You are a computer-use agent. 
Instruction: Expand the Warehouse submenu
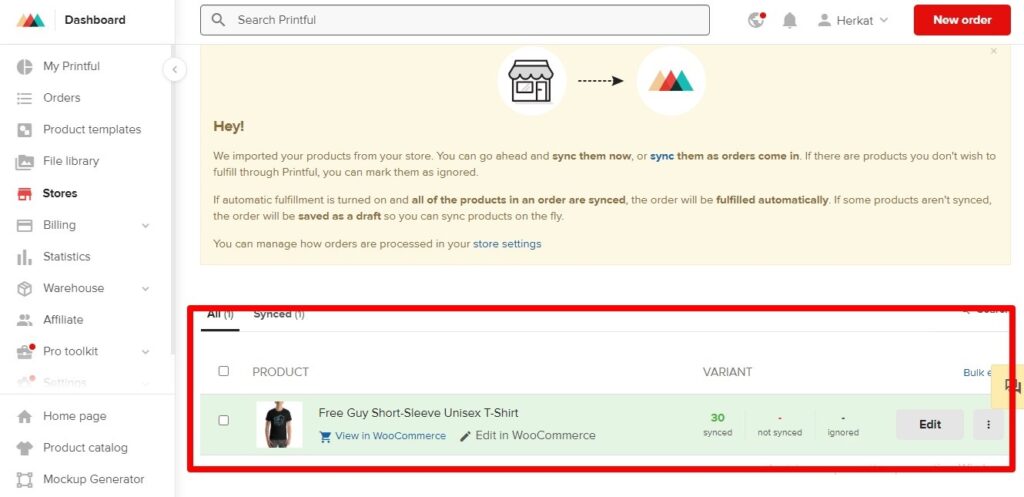pos(145,289)
